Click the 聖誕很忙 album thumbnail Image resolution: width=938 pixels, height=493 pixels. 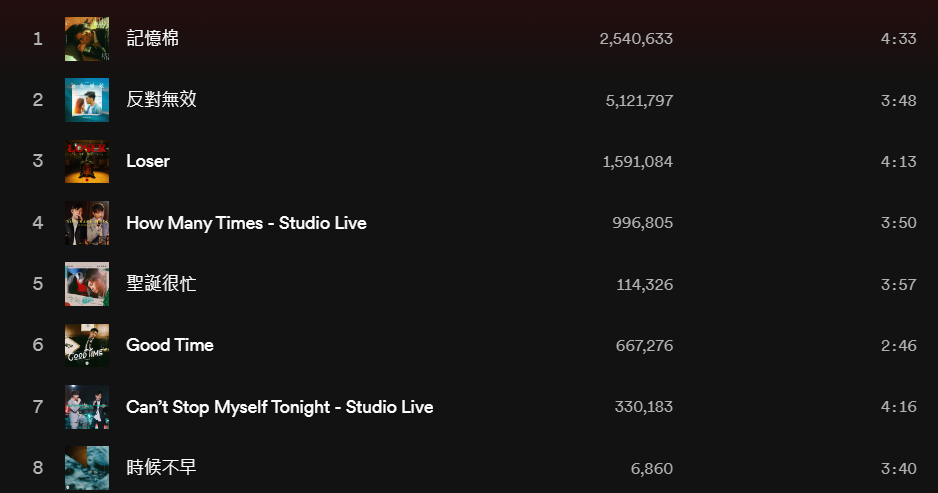click(87, 284)
